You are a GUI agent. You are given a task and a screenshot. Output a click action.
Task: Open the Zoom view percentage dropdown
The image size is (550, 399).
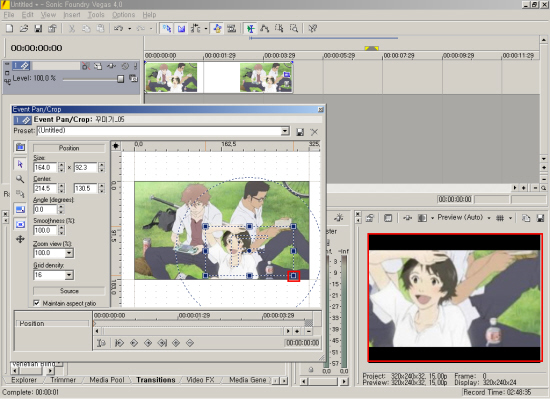(69, 253)
